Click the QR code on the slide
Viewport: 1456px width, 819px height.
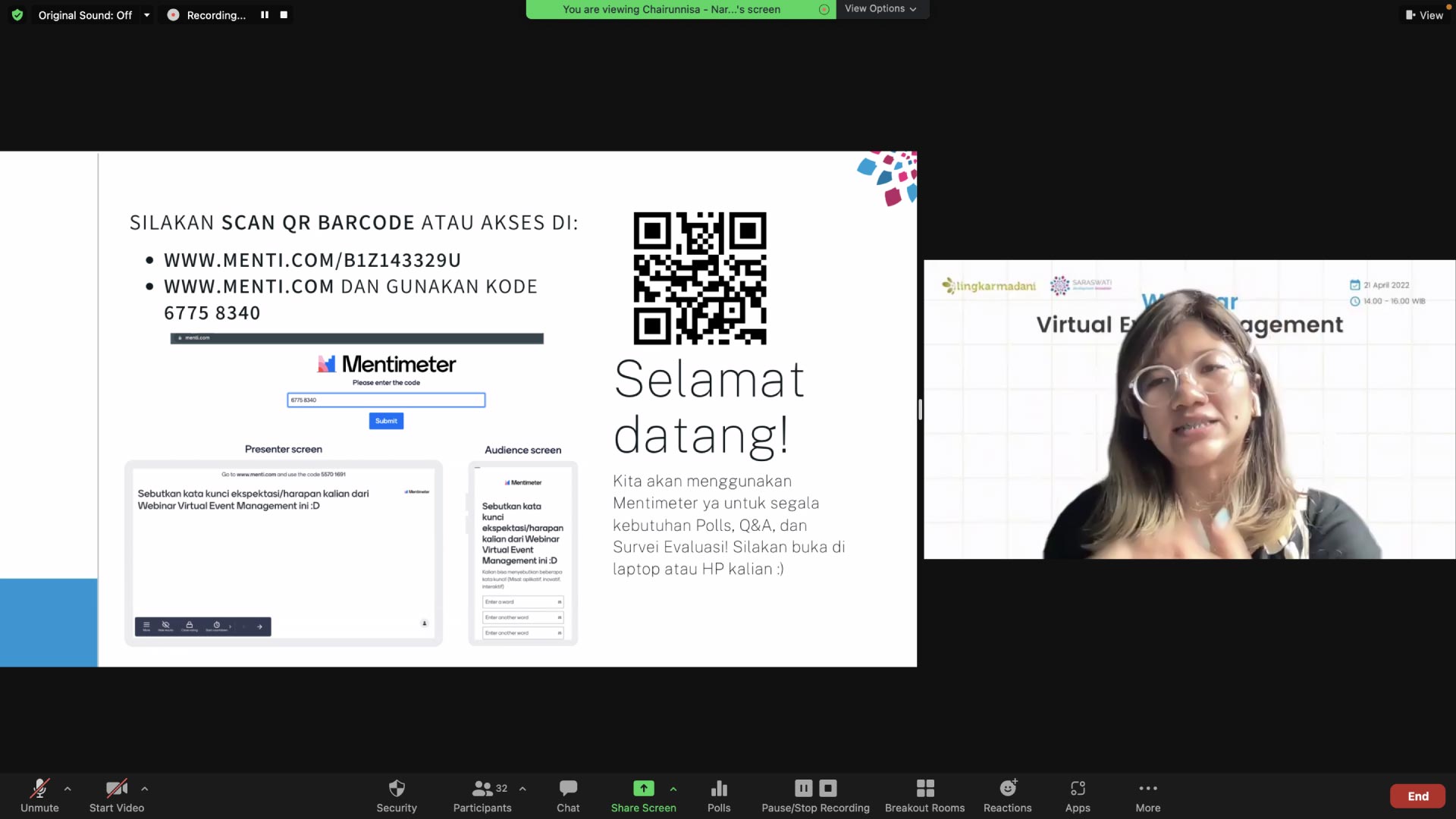tap(700, 278)
